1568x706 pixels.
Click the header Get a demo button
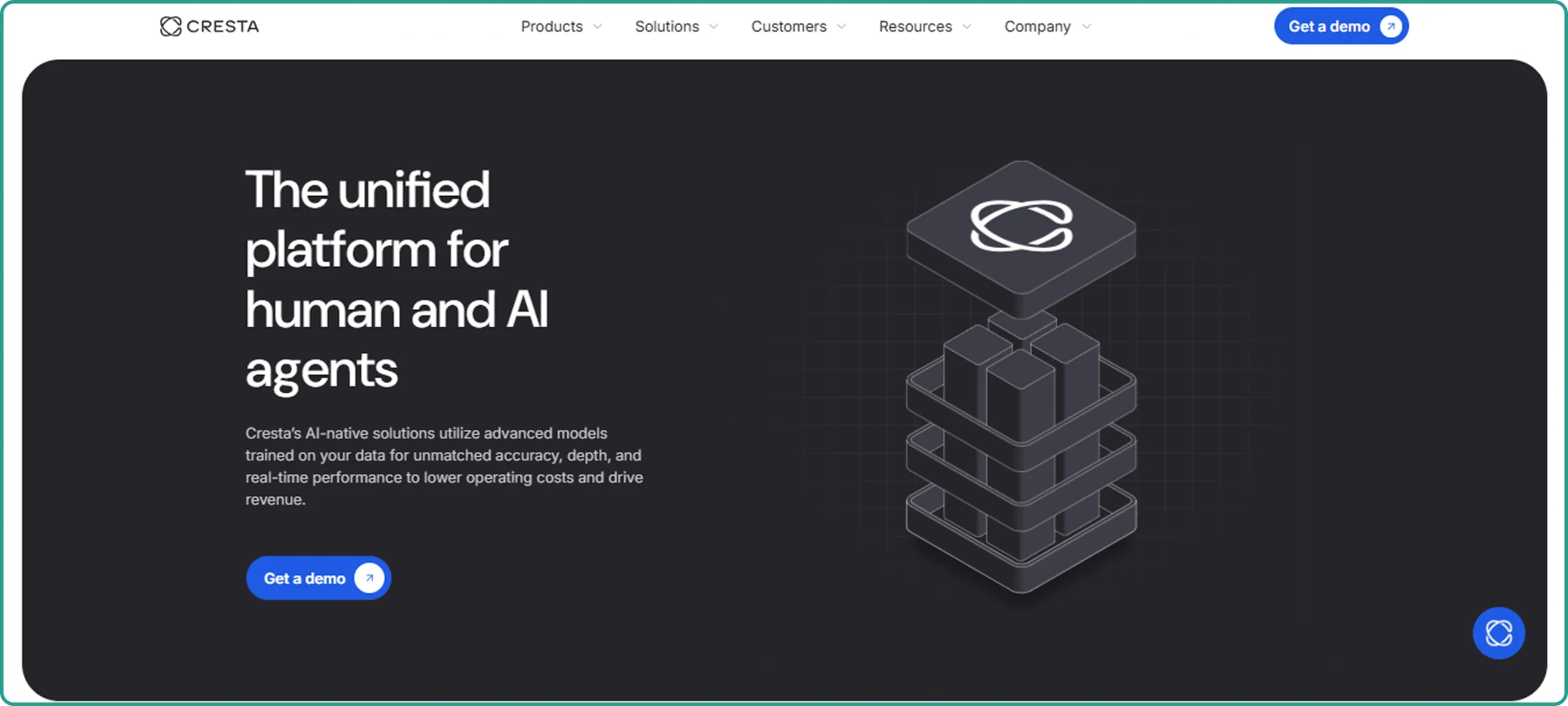coord(1341,26)
